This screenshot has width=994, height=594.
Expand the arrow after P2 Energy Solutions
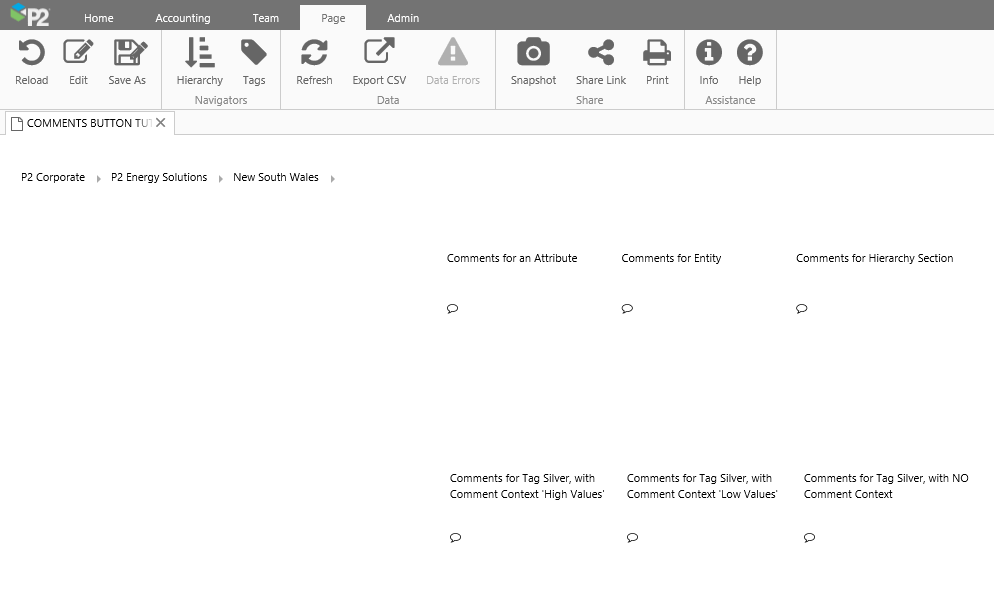click(220, 179)
